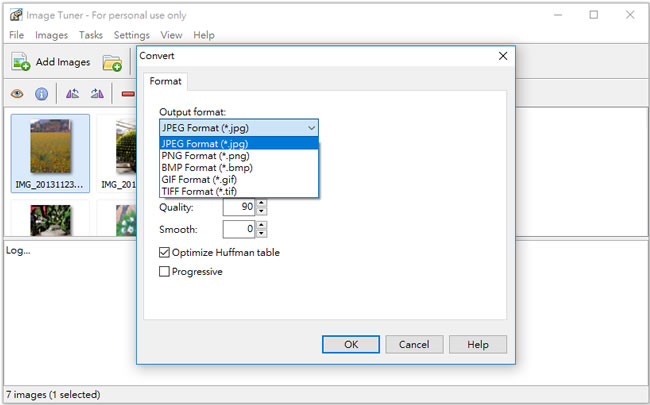Uncheck Optimize Huffman table

pos(165,252)
